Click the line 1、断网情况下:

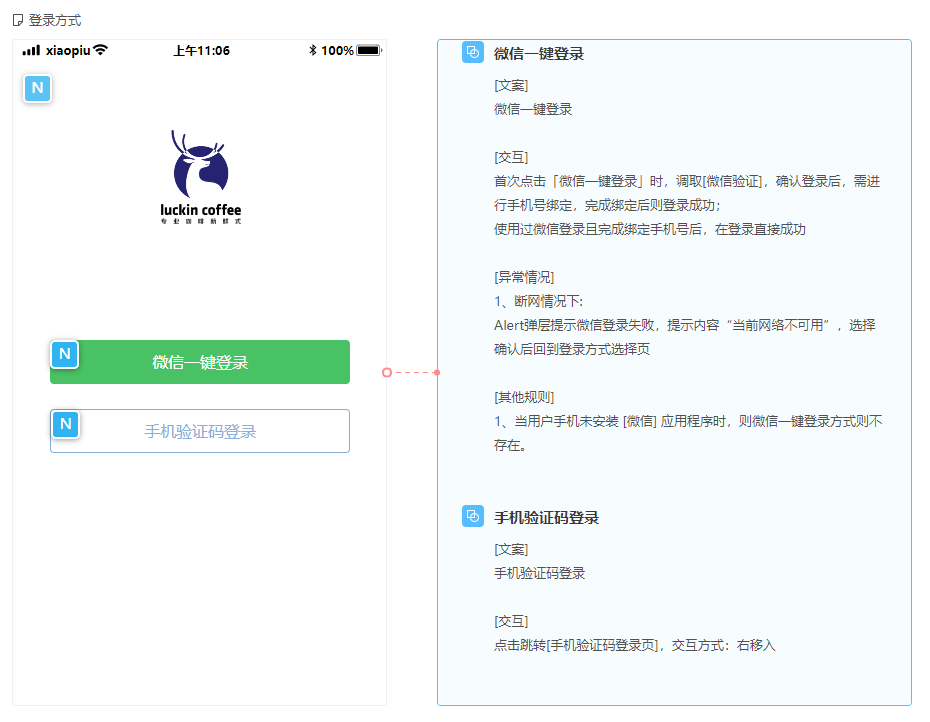[x=539, y=301]
